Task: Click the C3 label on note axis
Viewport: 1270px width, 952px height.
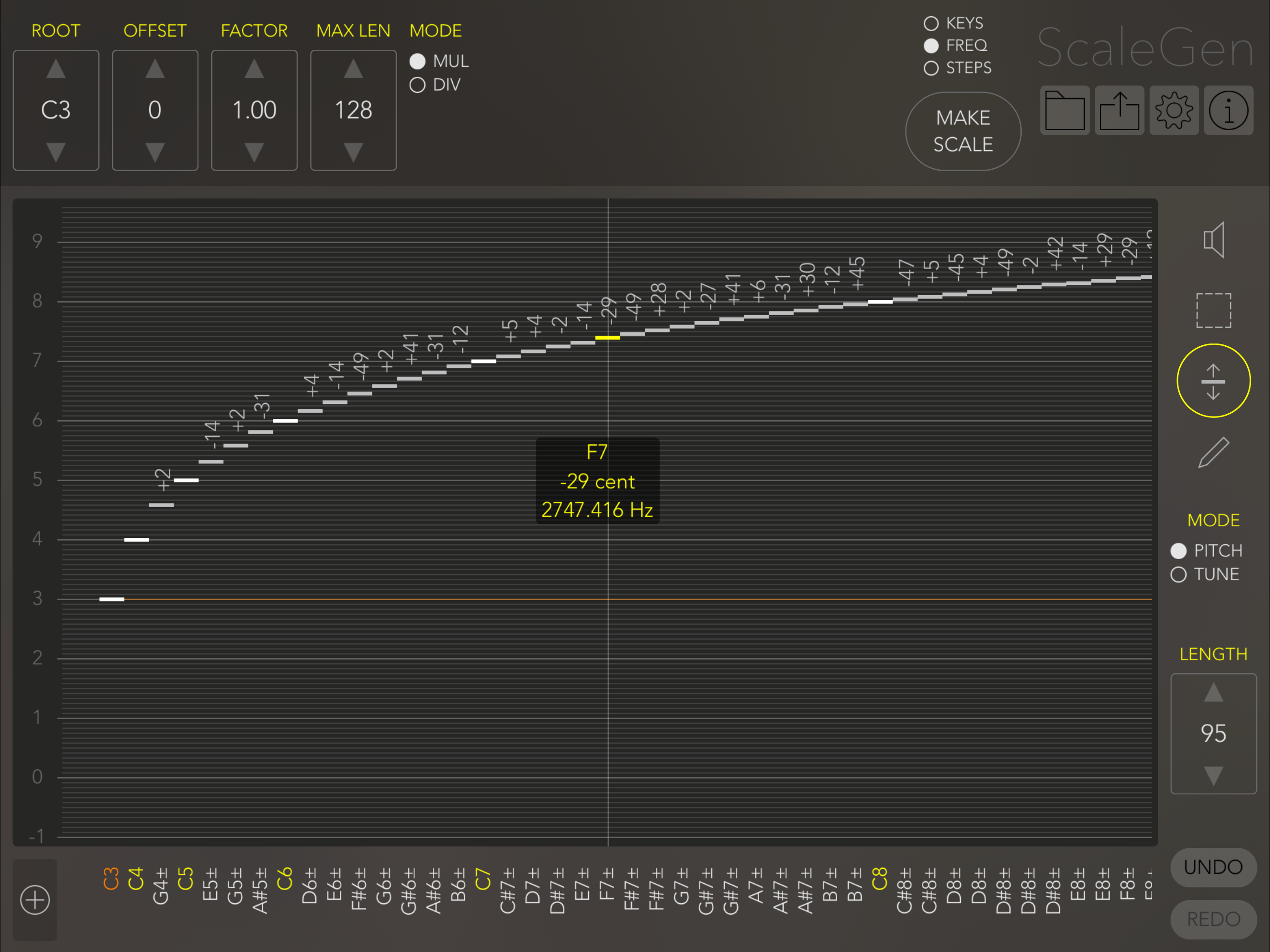Action: point(111,879)
